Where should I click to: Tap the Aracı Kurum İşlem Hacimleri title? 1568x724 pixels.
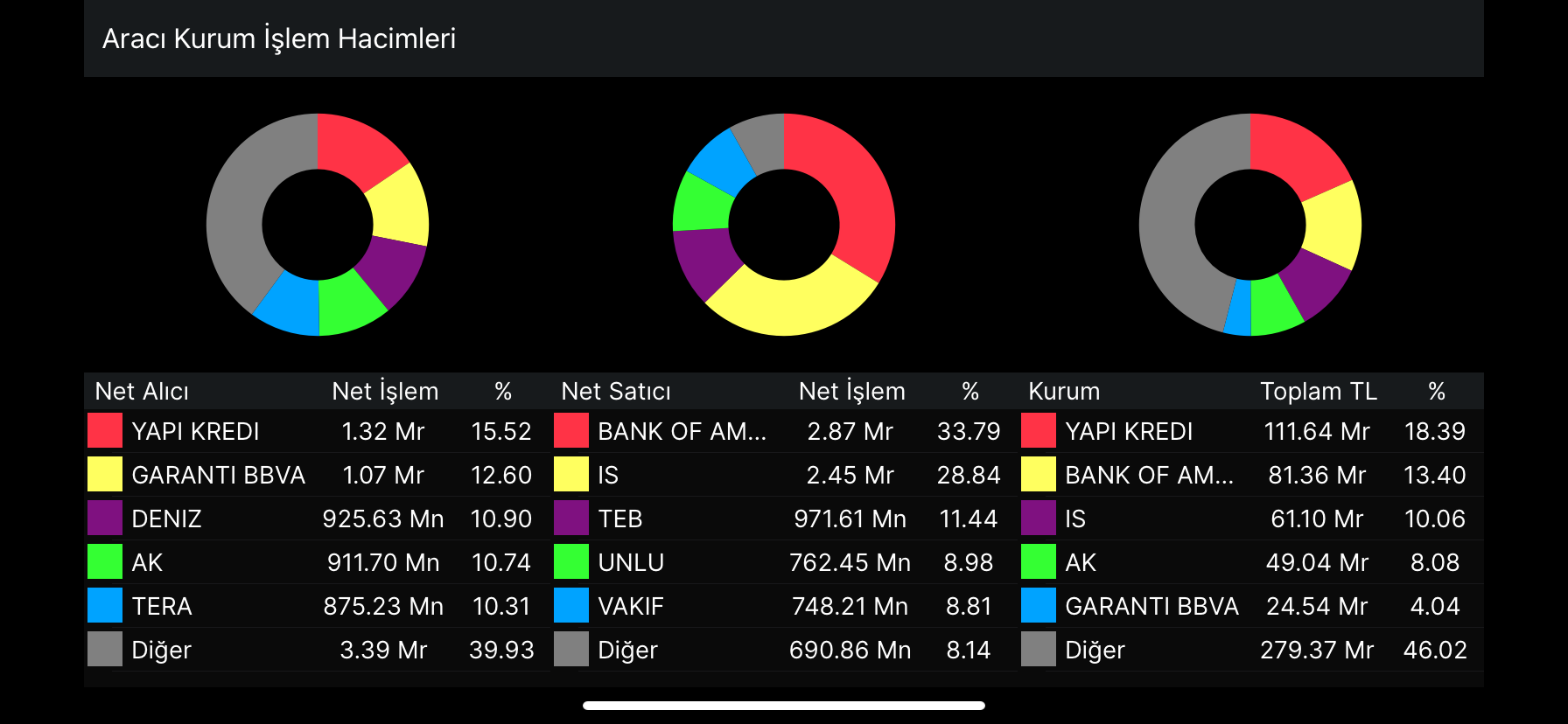click(279, 38)
